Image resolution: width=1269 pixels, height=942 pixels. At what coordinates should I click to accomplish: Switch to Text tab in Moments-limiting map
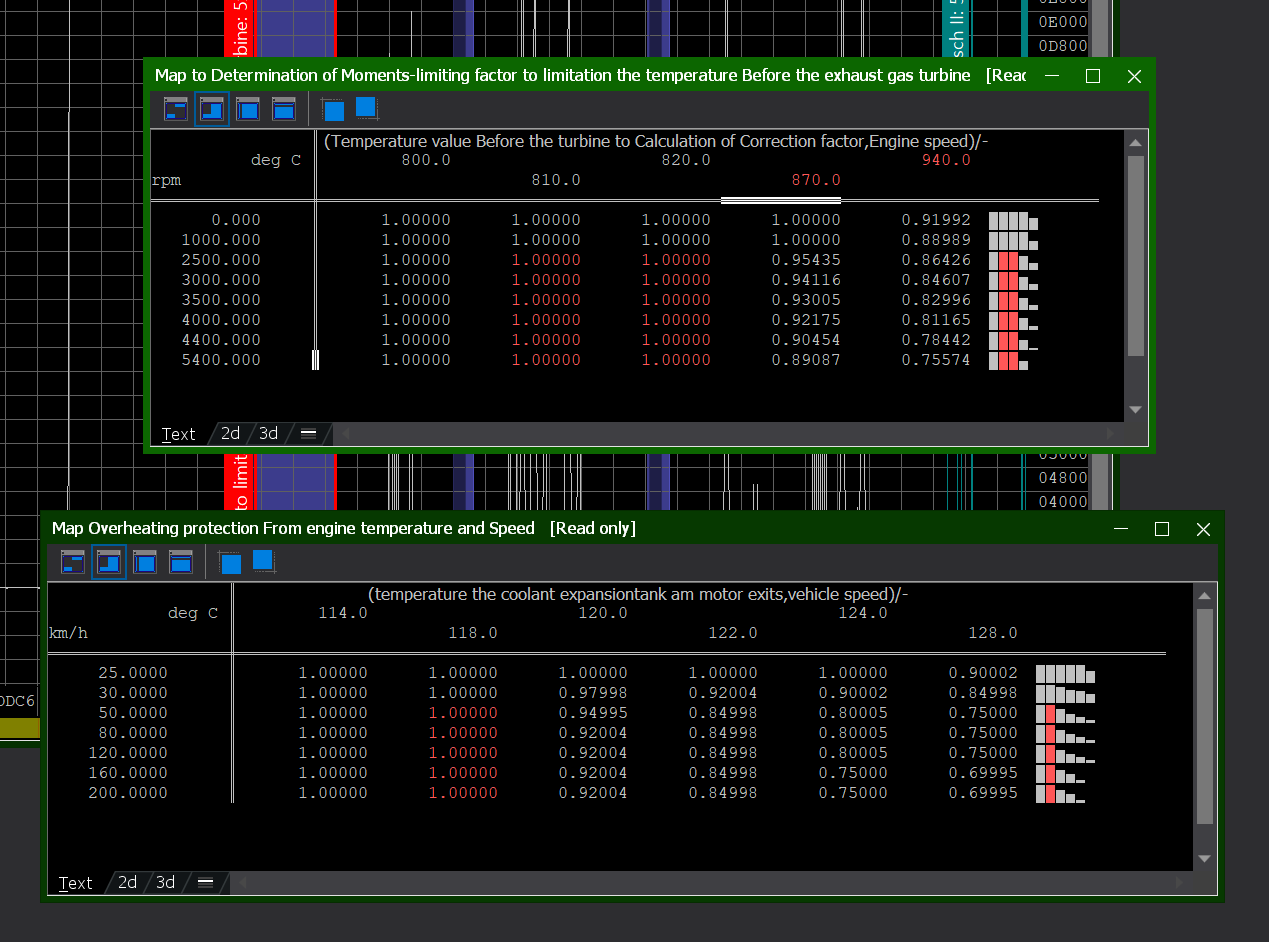click(x=179, y=433)
